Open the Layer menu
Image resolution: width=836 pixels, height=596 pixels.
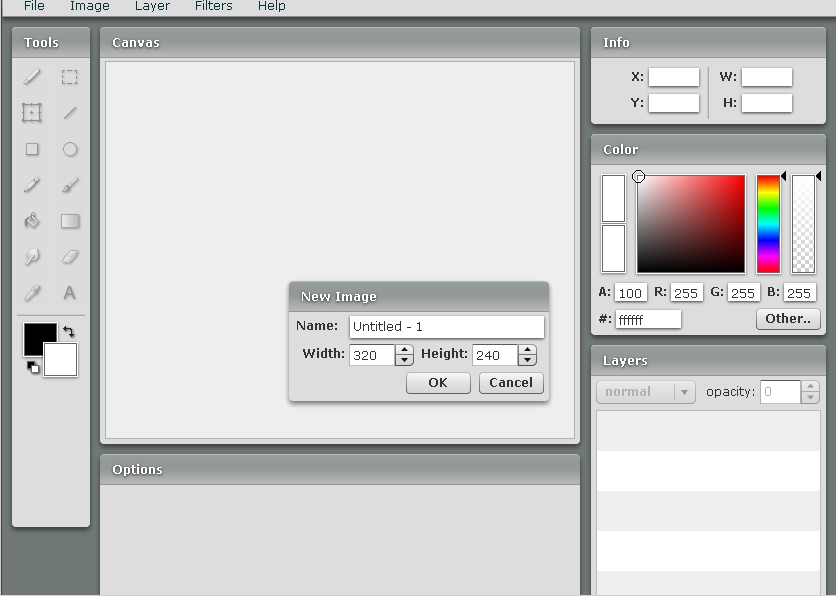pos(152,6)
